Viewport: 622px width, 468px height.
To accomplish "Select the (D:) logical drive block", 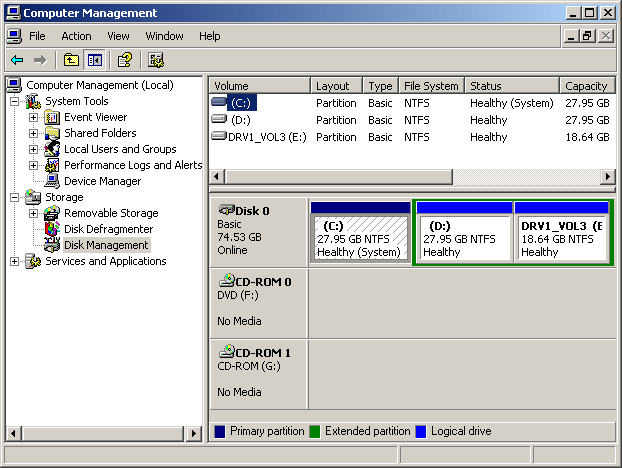I will [x=464, y=232].
